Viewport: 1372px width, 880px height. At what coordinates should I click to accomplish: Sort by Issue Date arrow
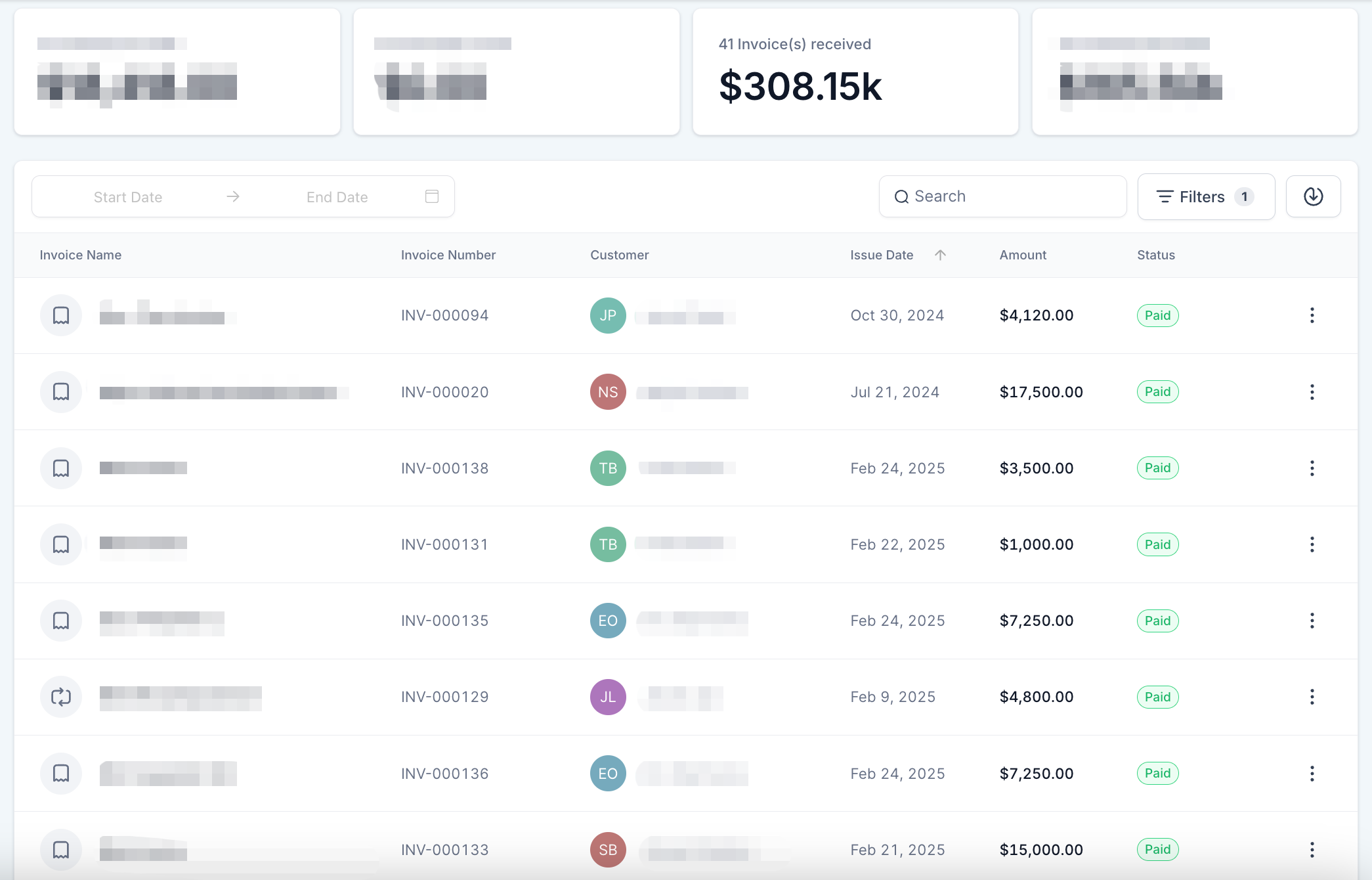pos(940,255)
